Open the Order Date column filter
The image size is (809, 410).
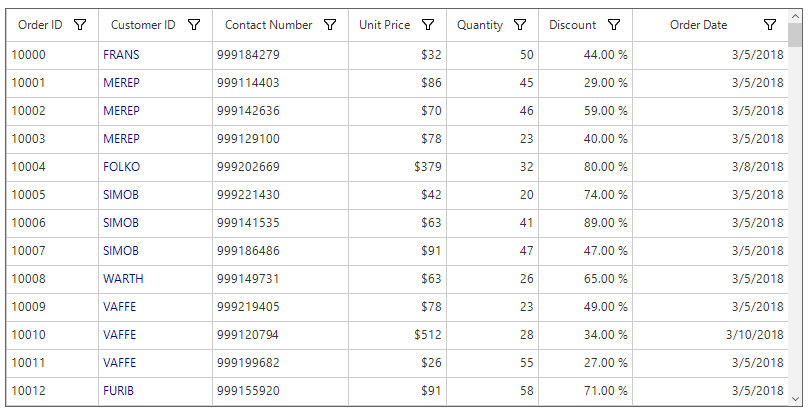770,25
